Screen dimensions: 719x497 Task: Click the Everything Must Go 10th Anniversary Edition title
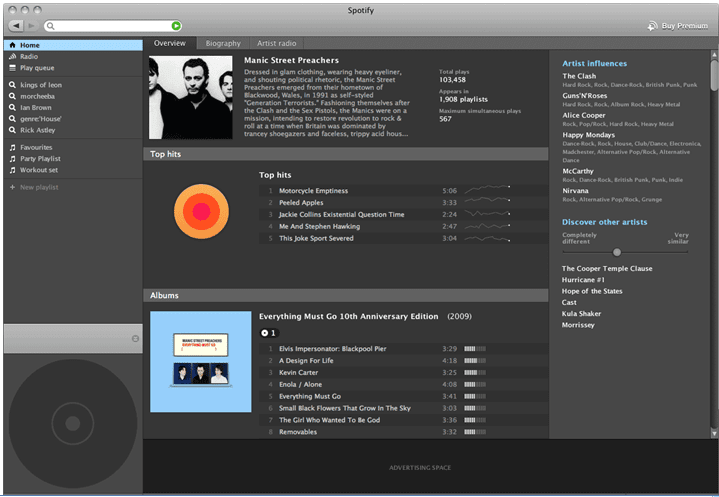click(348, 316)
